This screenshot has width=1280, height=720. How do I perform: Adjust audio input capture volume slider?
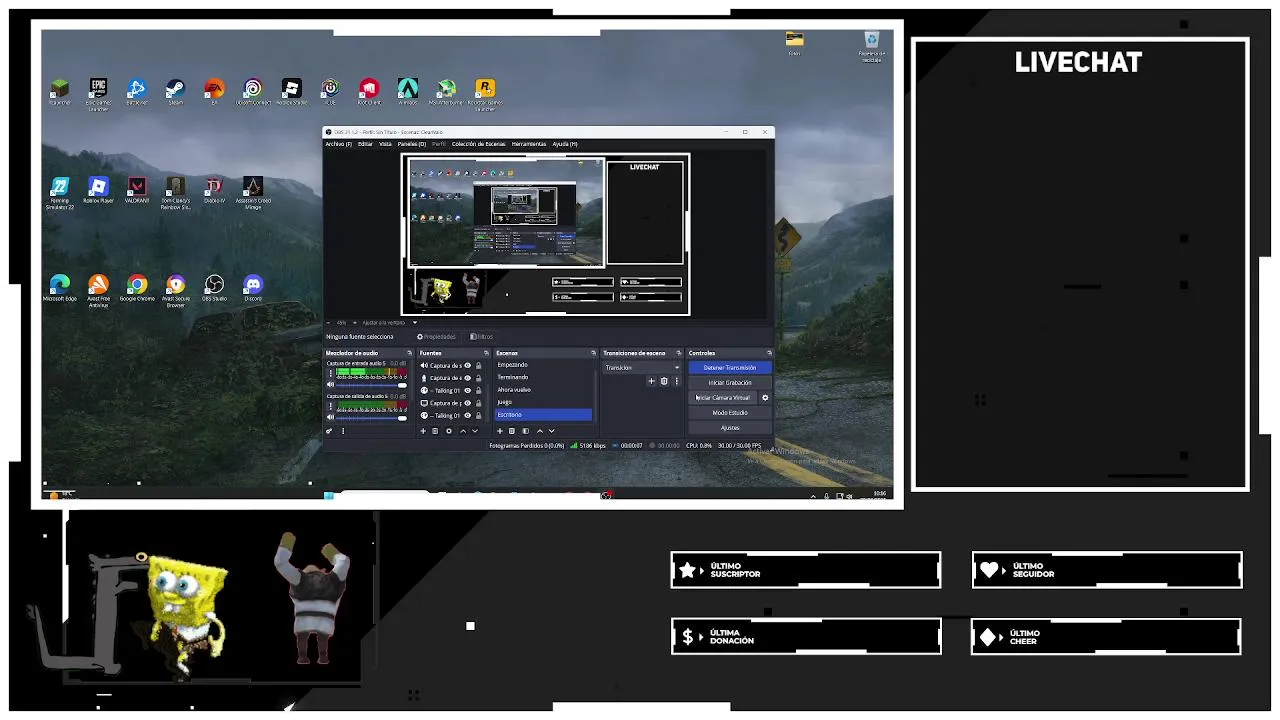tap(372, 385)
